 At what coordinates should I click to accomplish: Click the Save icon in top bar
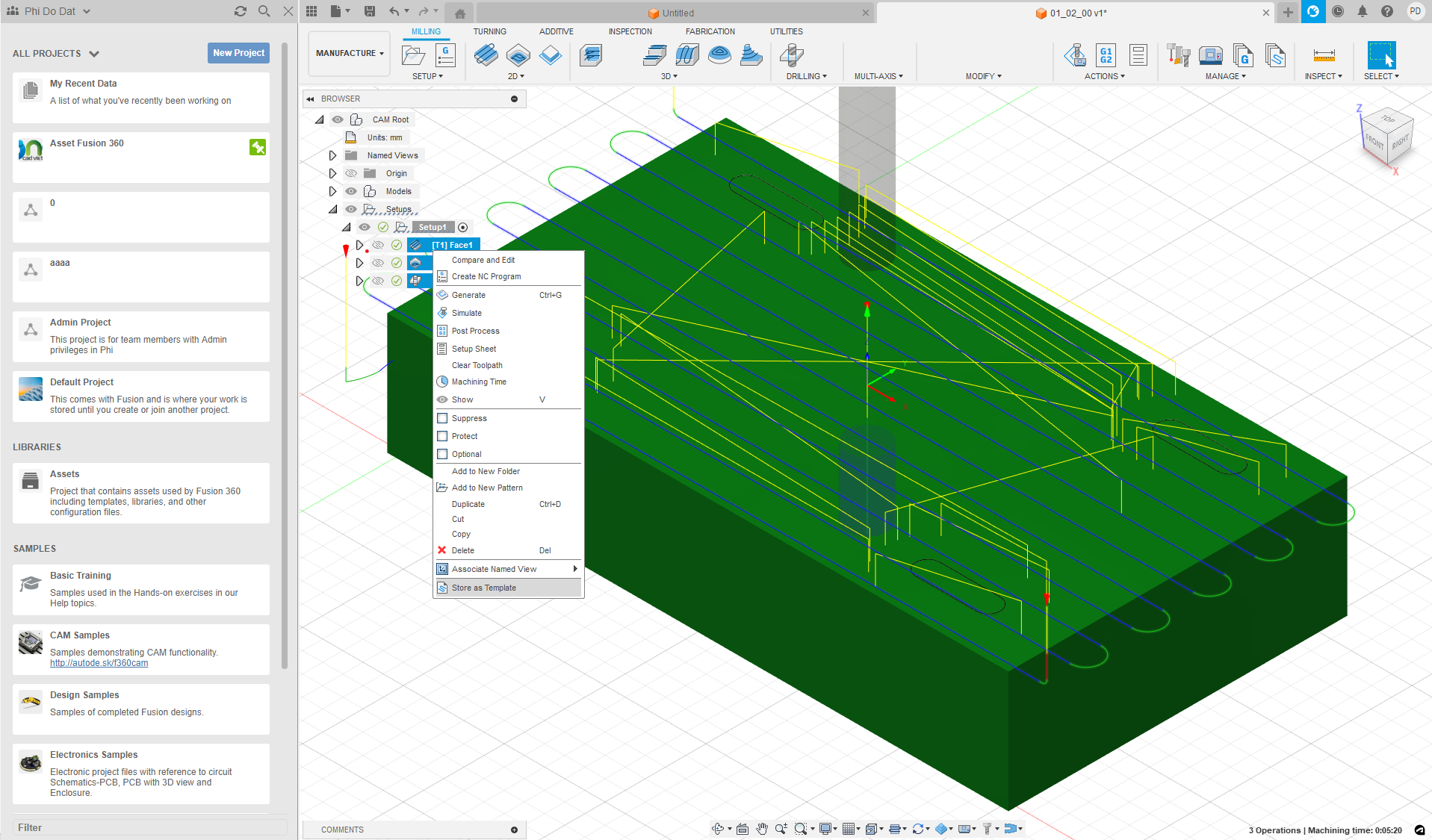point(369,11)
